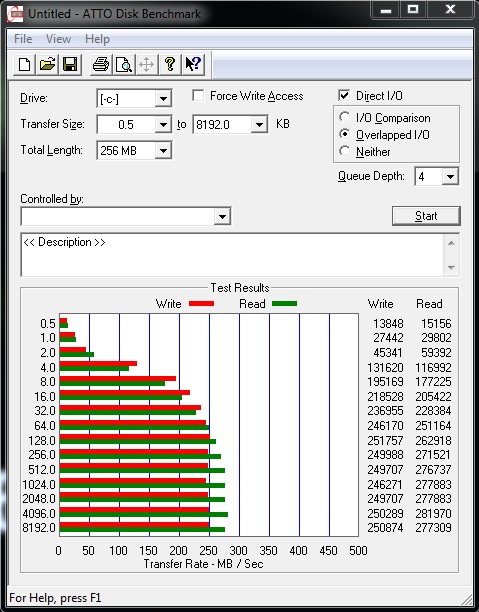Click the 8192.0 row write value 250874

[x=385, y=528]
